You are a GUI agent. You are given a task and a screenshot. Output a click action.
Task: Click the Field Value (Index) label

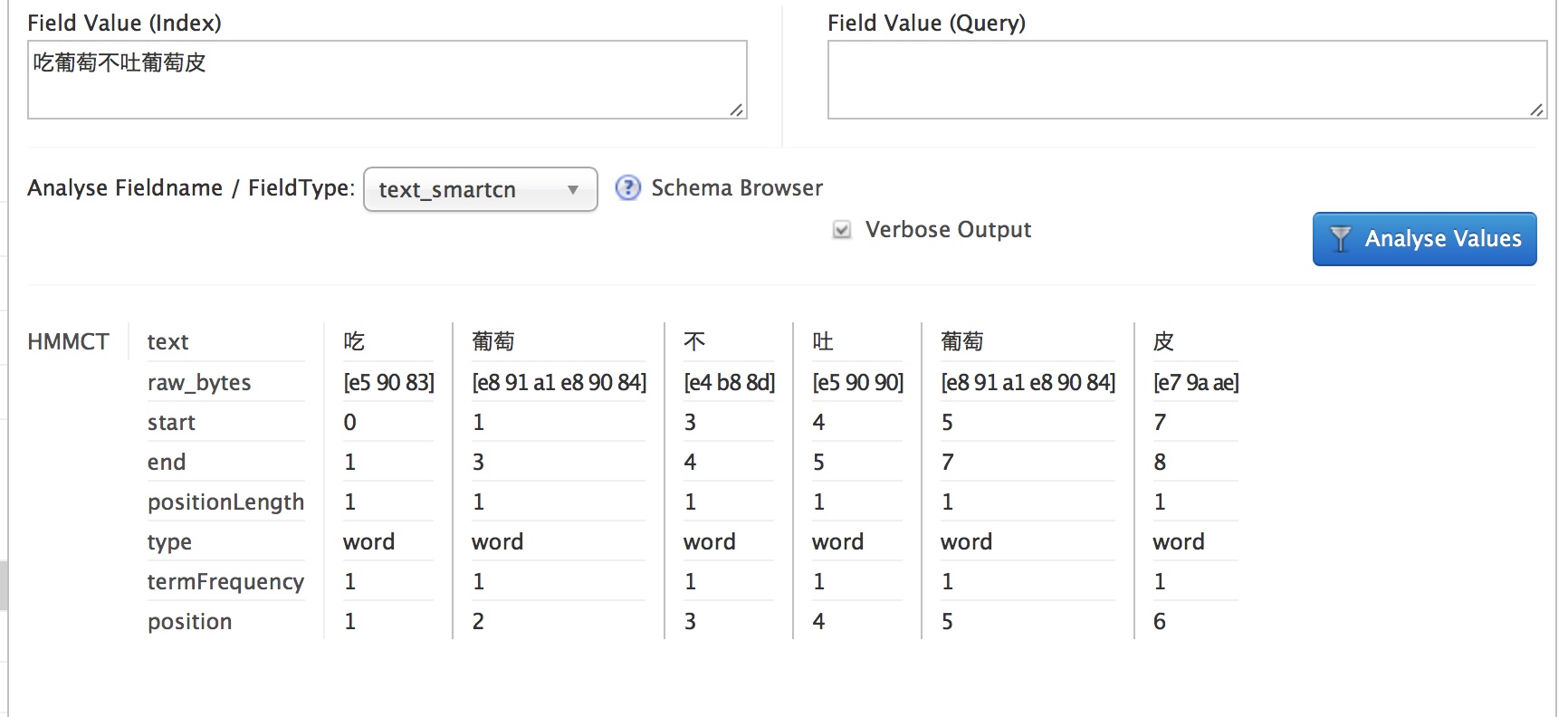[x=124, y=23]
